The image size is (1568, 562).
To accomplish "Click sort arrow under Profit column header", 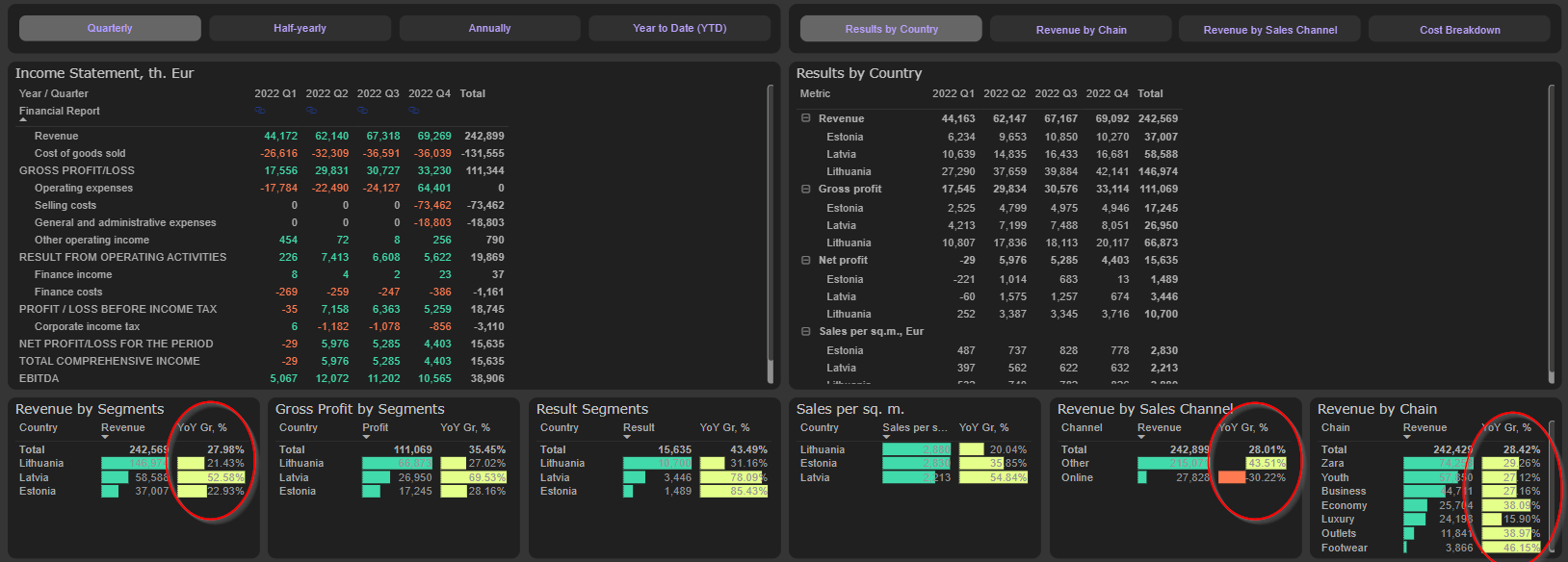I will (366, 438).
